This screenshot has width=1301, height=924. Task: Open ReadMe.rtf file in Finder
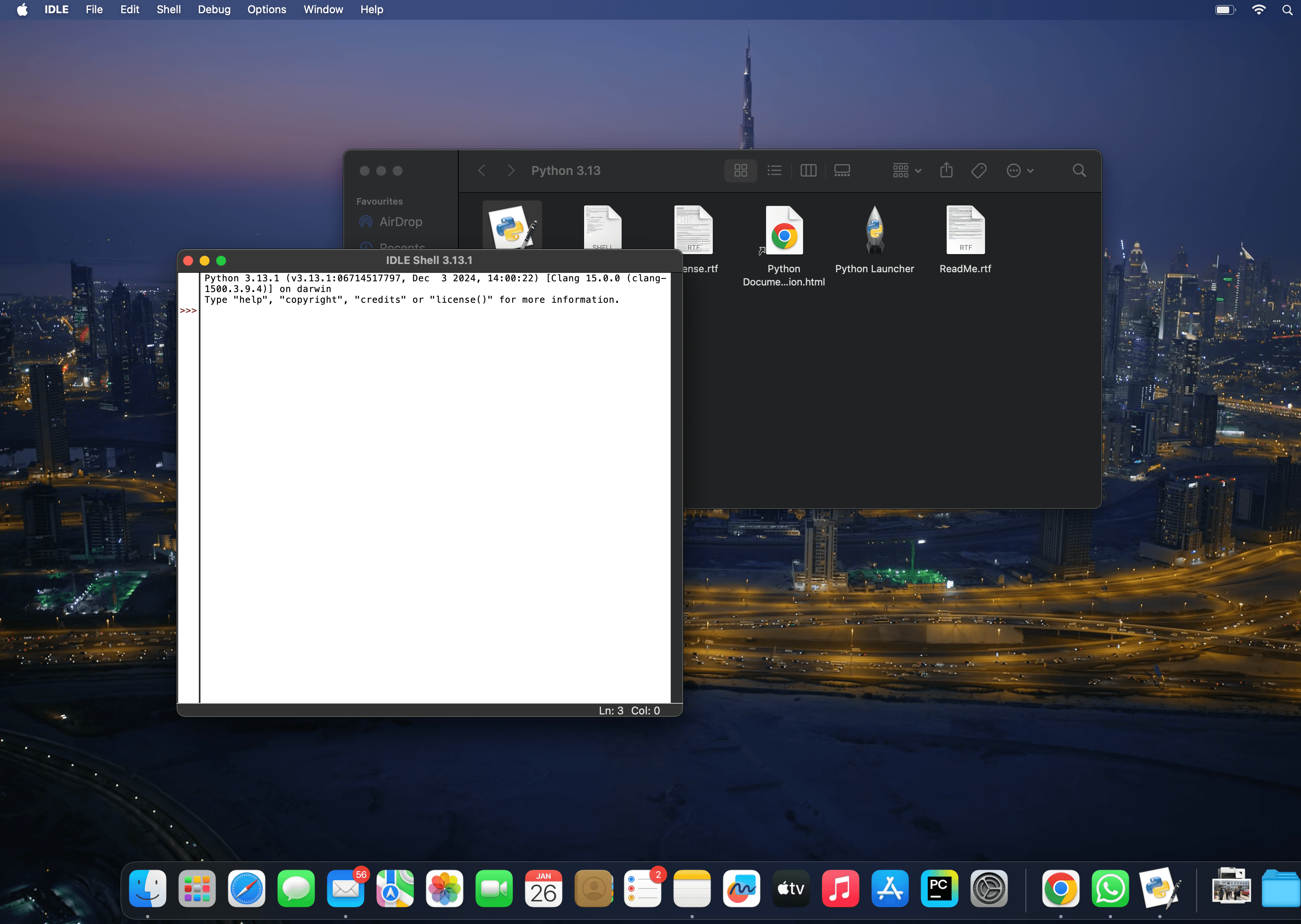[x=965, y=230]
